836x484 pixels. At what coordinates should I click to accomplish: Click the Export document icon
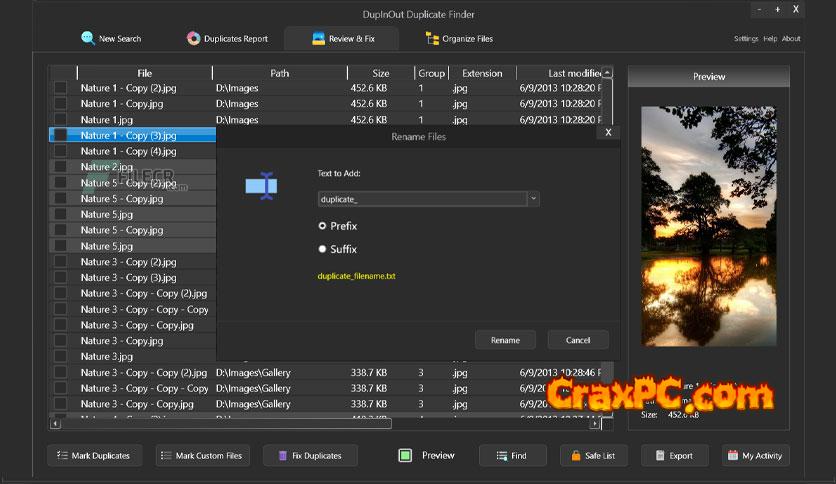(x=660, y=455)
